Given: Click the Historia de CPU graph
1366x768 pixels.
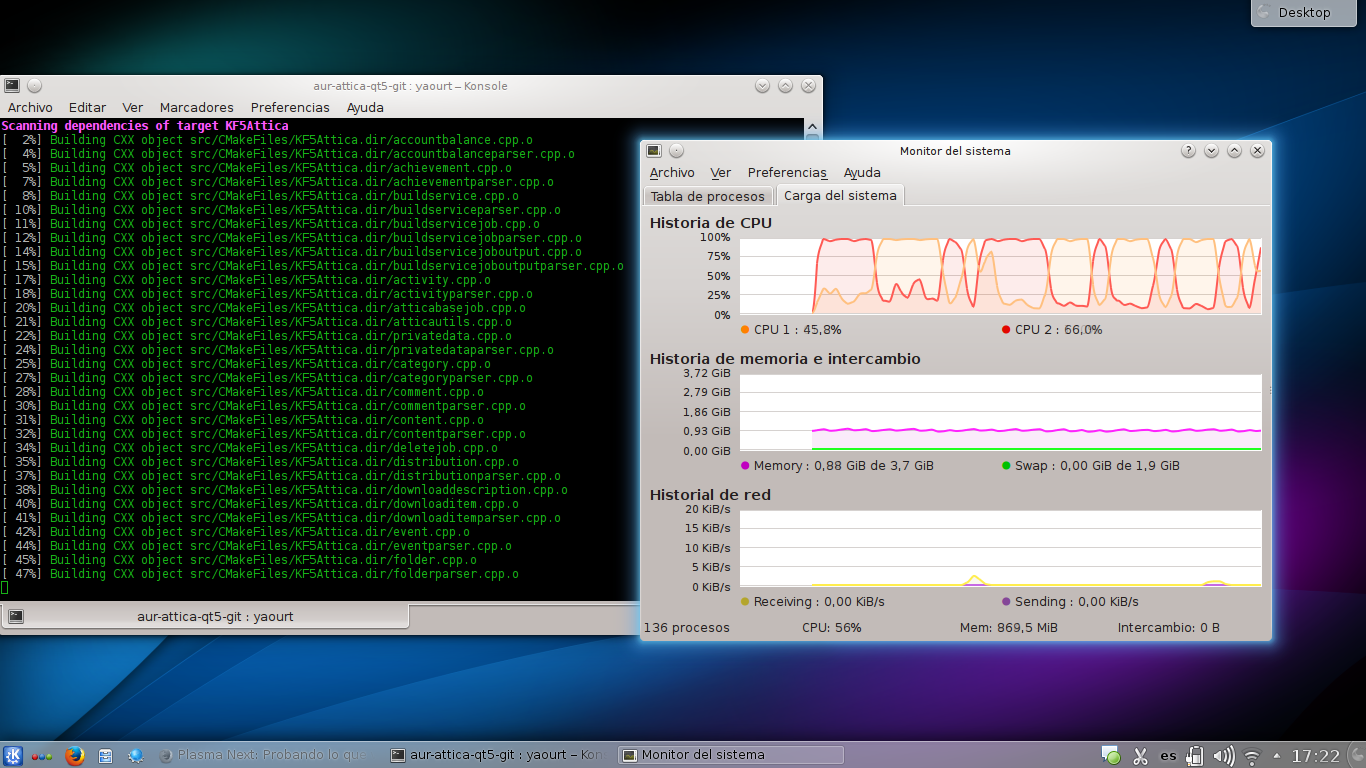Looking at the screenshot, I should pyautogui.click(x=1000, y=276).
